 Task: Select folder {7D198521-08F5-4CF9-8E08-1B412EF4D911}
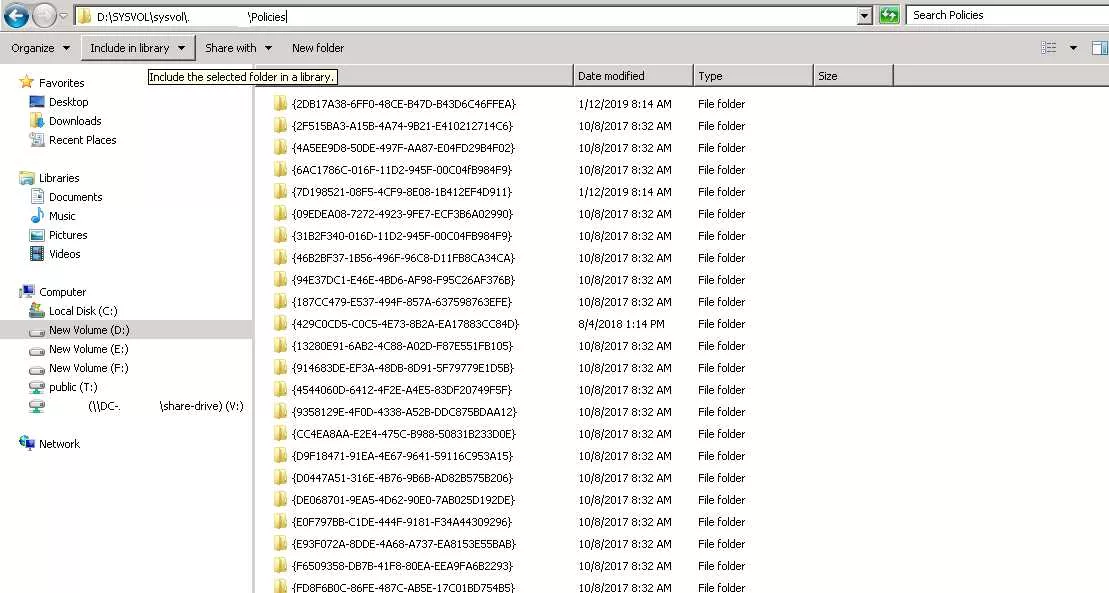click(x=401, y=192)
